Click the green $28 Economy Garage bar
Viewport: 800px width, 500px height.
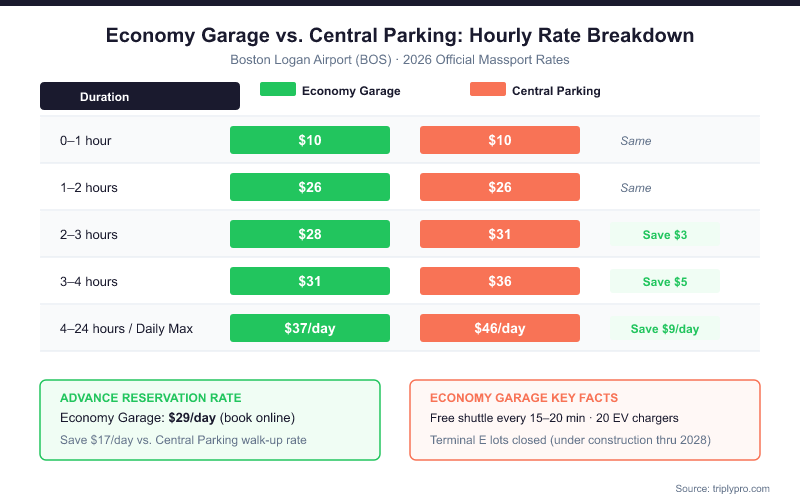[310, 234]
